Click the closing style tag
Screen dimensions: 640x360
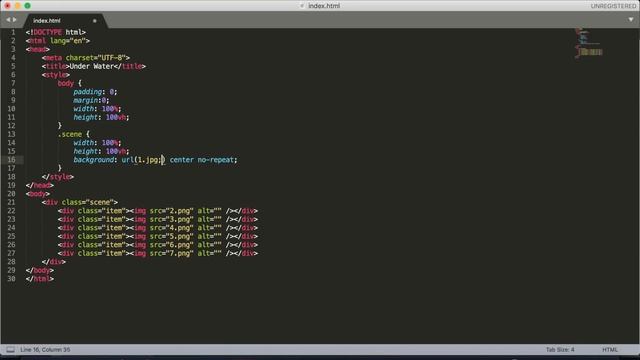click(x=58, y=177)
